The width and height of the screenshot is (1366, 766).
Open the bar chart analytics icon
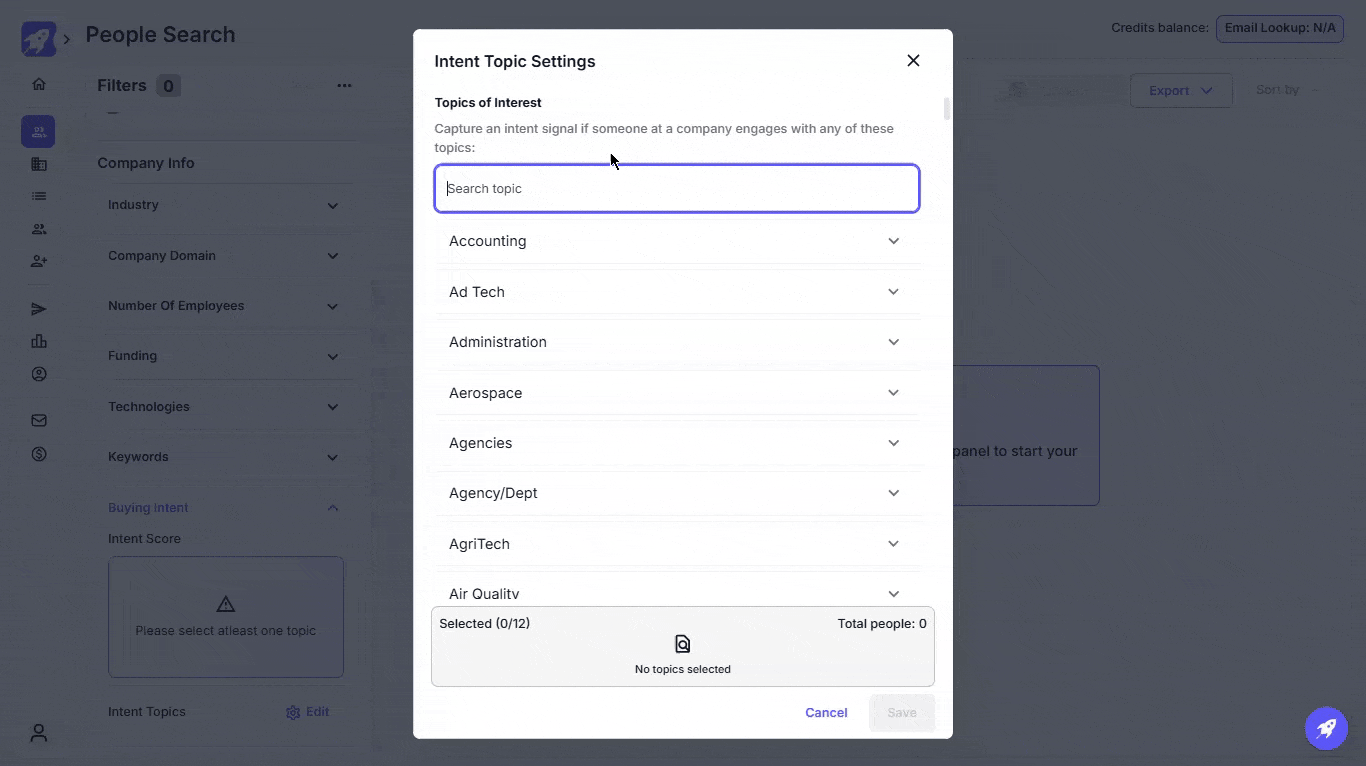[39, 341]
